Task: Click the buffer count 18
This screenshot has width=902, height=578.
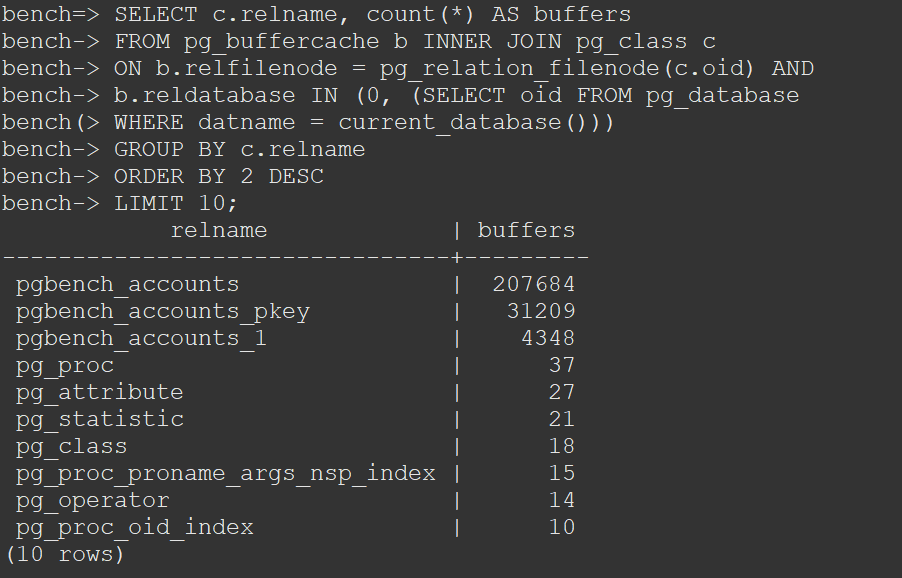Action: coord(561,446)
